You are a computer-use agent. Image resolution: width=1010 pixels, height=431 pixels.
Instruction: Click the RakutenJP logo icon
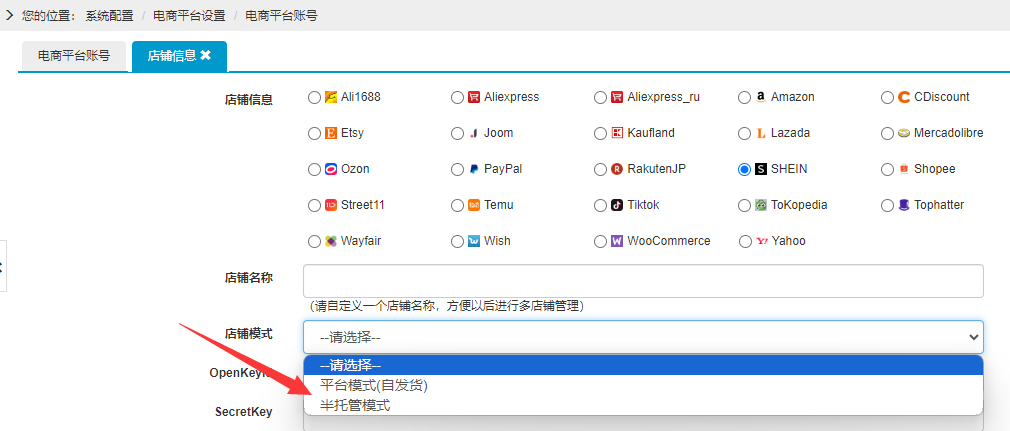pyautogui.click(x=617, y=169)
